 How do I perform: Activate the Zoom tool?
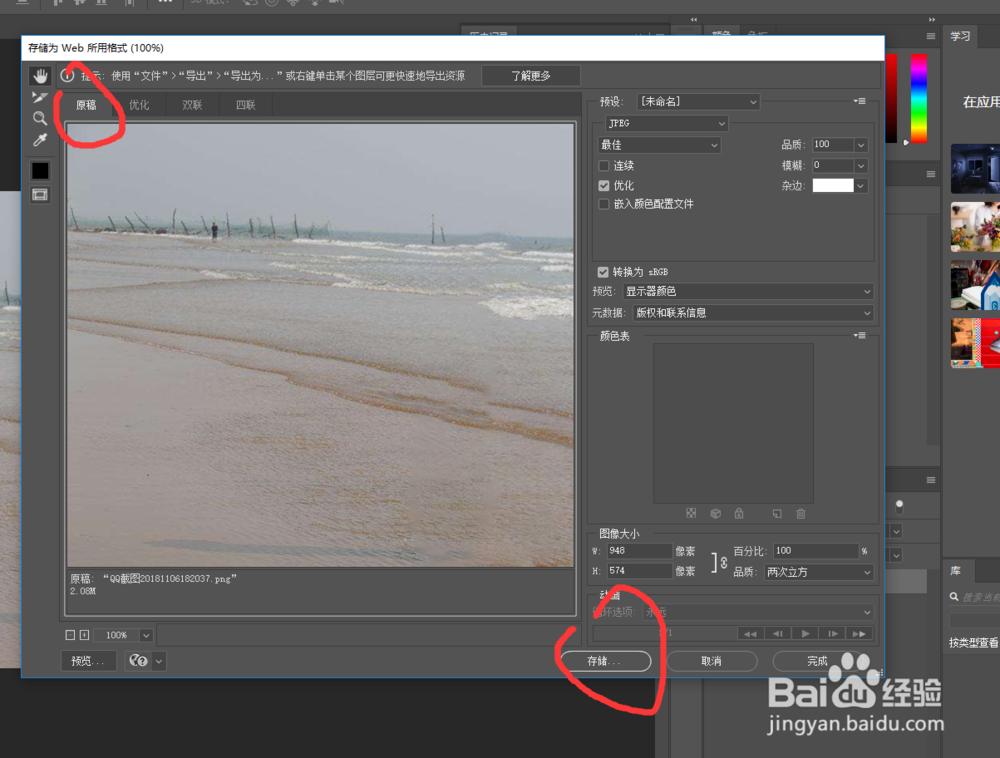[x=40, y=118]
